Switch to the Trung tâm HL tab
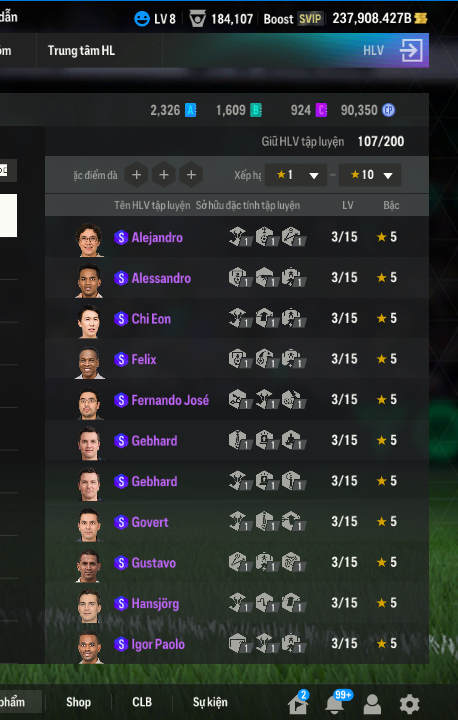This screenshot has height=720, width=458. (x=81, y=51)
